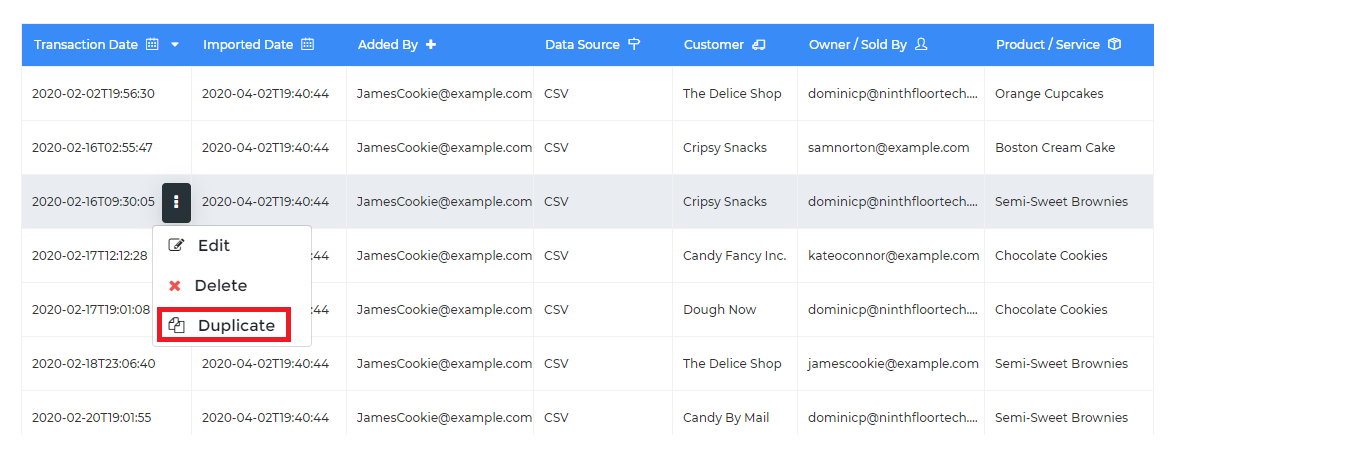
Task: Select transaction date 2020-02-16T02:55:47
Action: coord(92,148)
